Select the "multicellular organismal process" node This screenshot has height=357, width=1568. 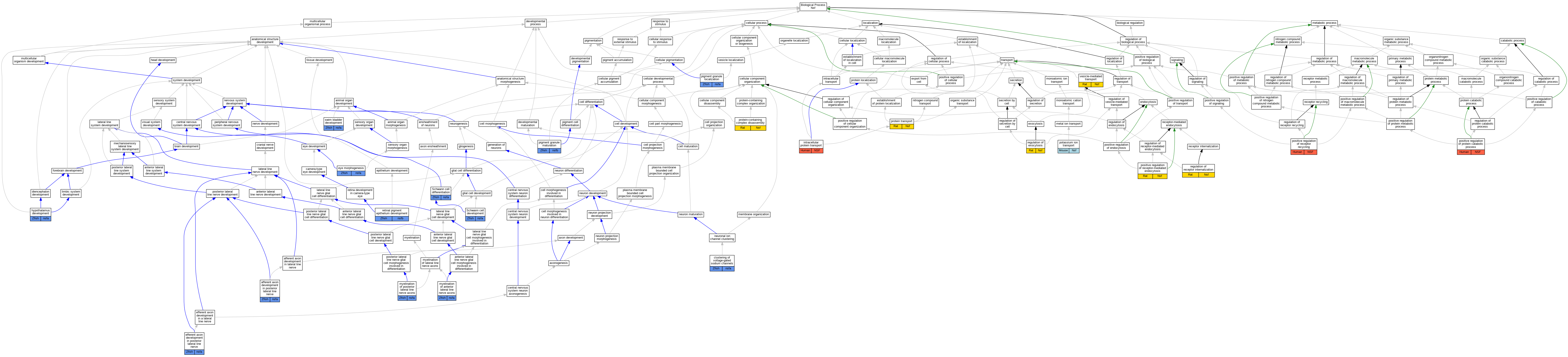[317, 23]
